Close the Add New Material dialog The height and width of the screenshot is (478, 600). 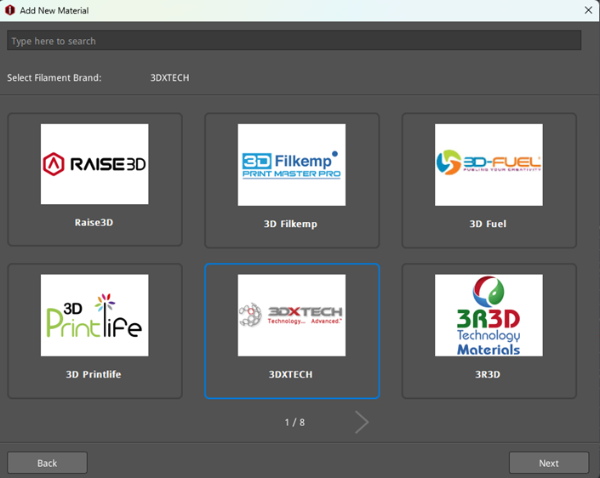[587, 10]
